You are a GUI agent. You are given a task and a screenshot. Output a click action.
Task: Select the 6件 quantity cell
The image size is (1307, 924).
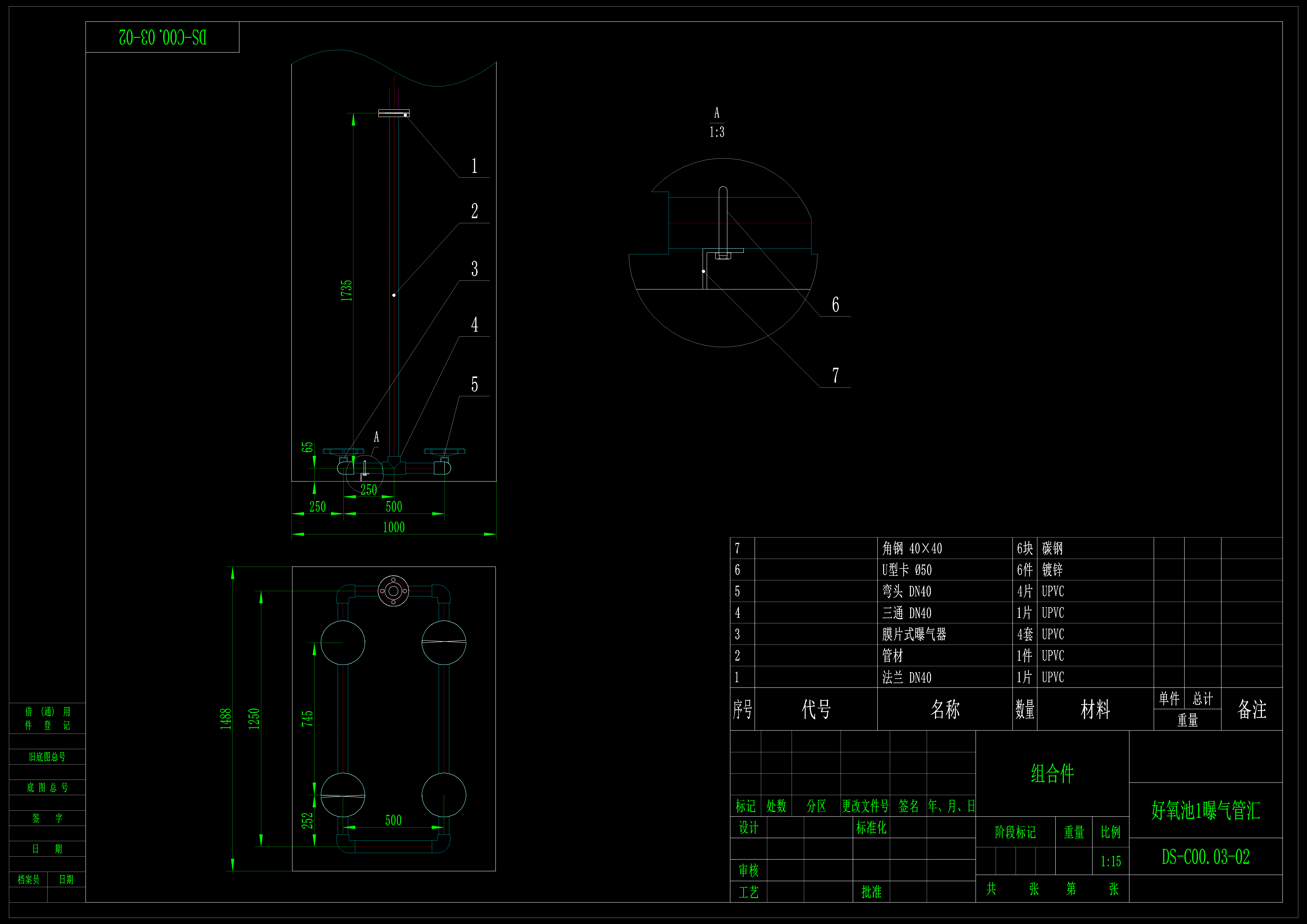tap(1025, 570)
